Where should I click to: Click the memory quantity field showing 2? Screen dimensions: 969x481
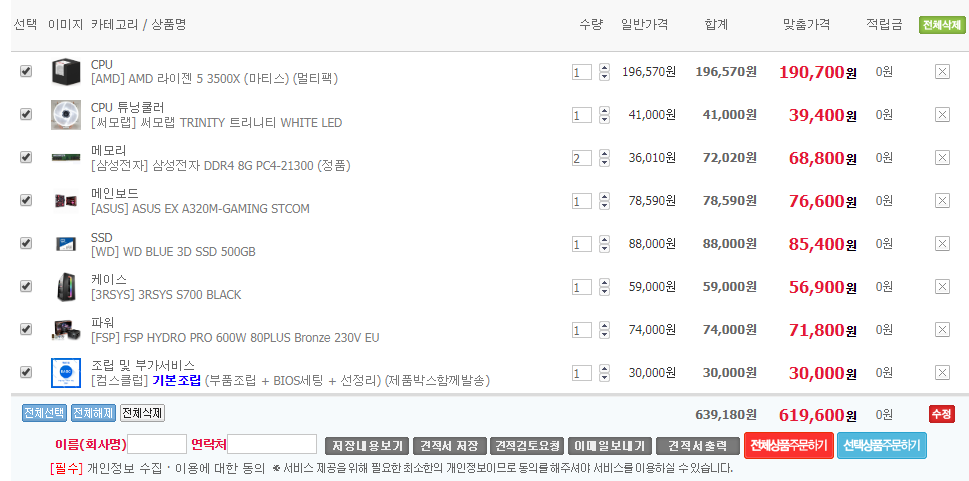(582, 158)
